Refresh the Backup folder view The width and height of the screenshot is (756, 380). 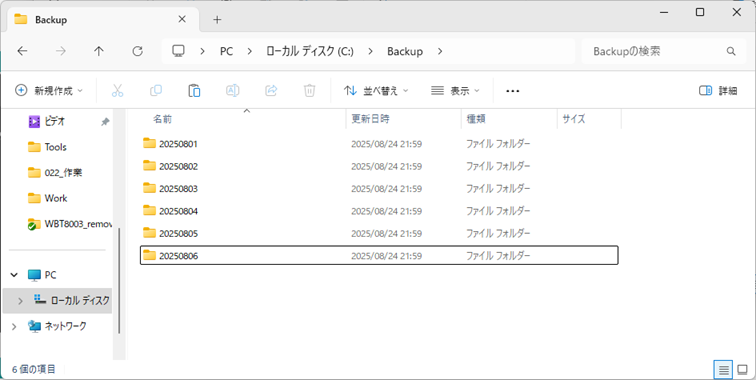[x=137, y=51]
